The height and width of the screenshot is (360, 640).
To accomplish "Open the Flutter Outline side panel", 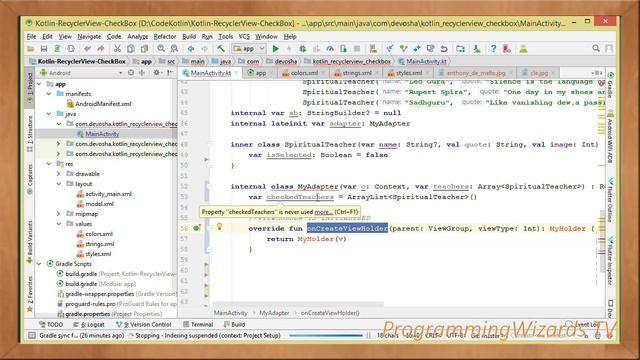I will click(x=610, y=200).
